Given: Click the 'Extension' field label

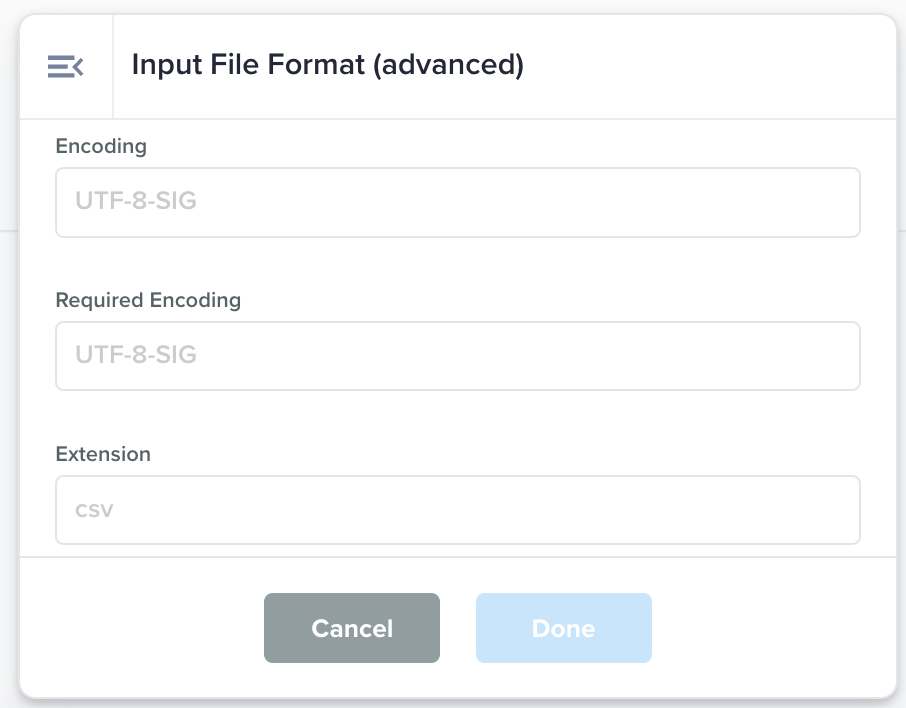Looking at the screenshot, I should 103,454.
